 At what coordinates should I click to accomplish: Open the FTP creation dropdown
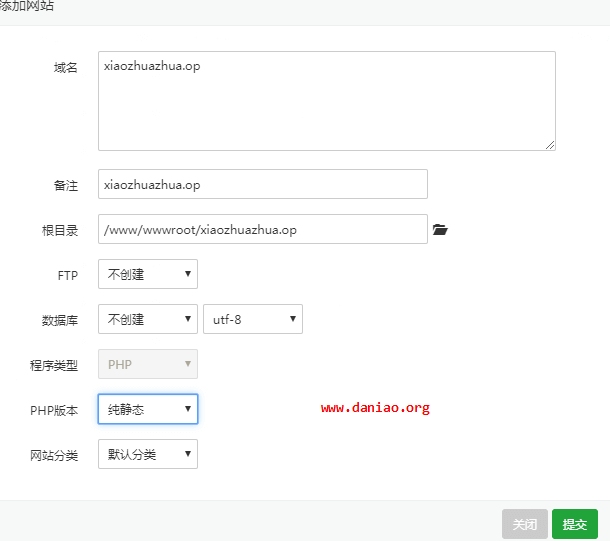pos(148,274)
